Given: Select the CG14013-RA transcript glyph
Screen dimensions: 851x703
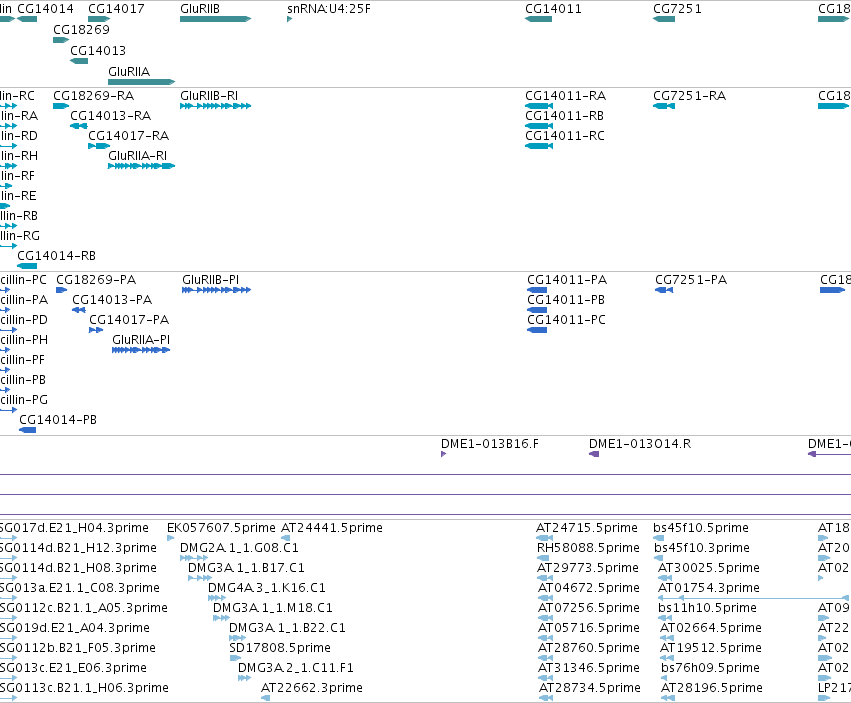Looking at the screenshot, I should pos(79,126).
